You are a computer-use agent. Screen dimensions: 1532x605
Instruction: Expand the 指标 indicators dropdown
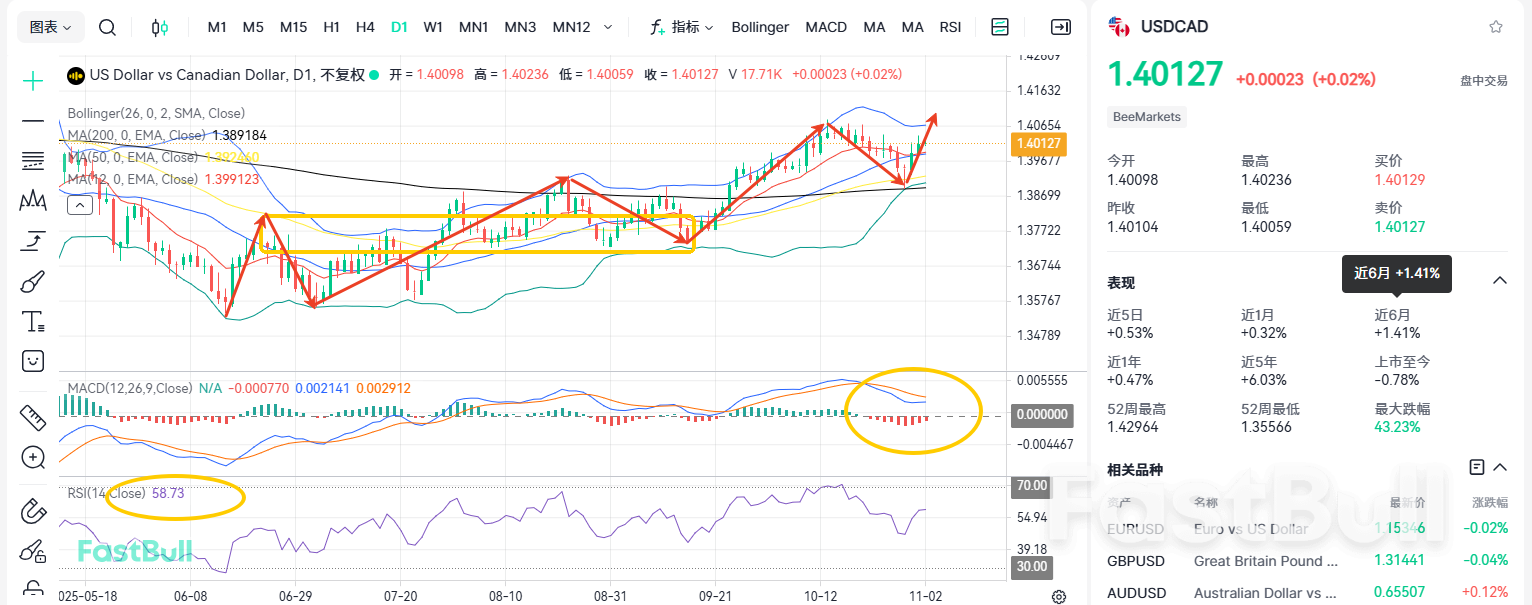click(682, 27)
